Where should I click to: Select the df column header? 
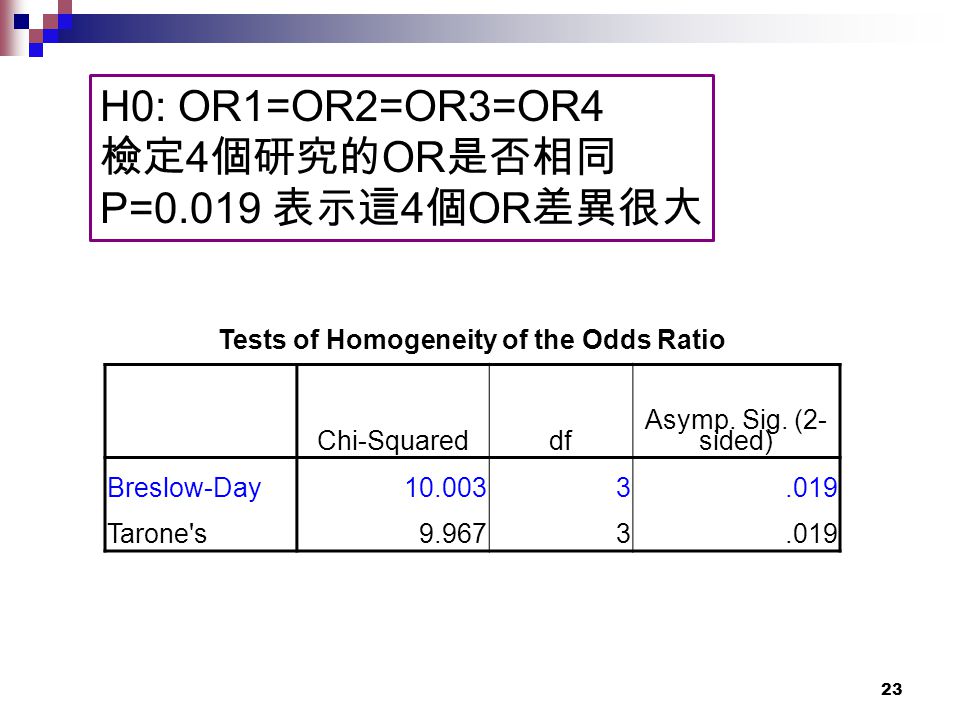(x=560, y=440)
